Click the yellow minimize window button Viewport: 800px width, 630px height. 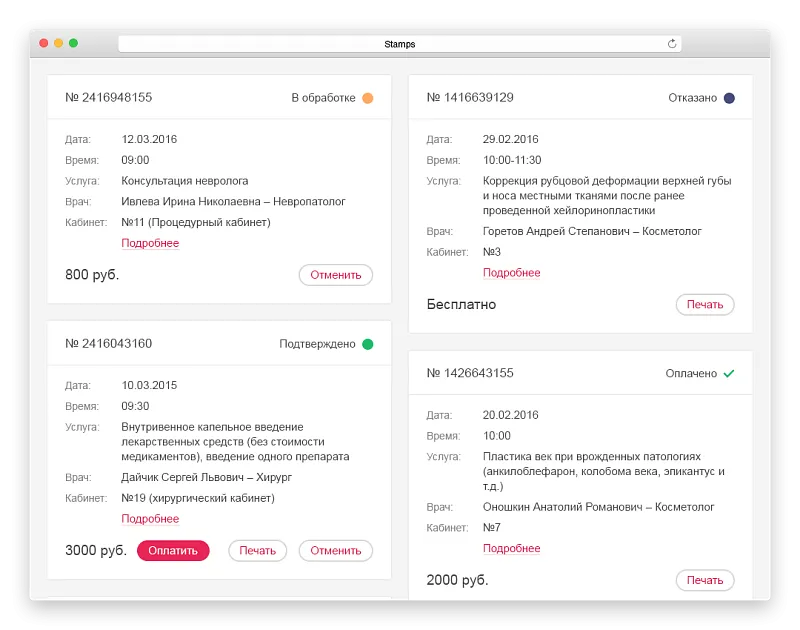pos(58,44)
